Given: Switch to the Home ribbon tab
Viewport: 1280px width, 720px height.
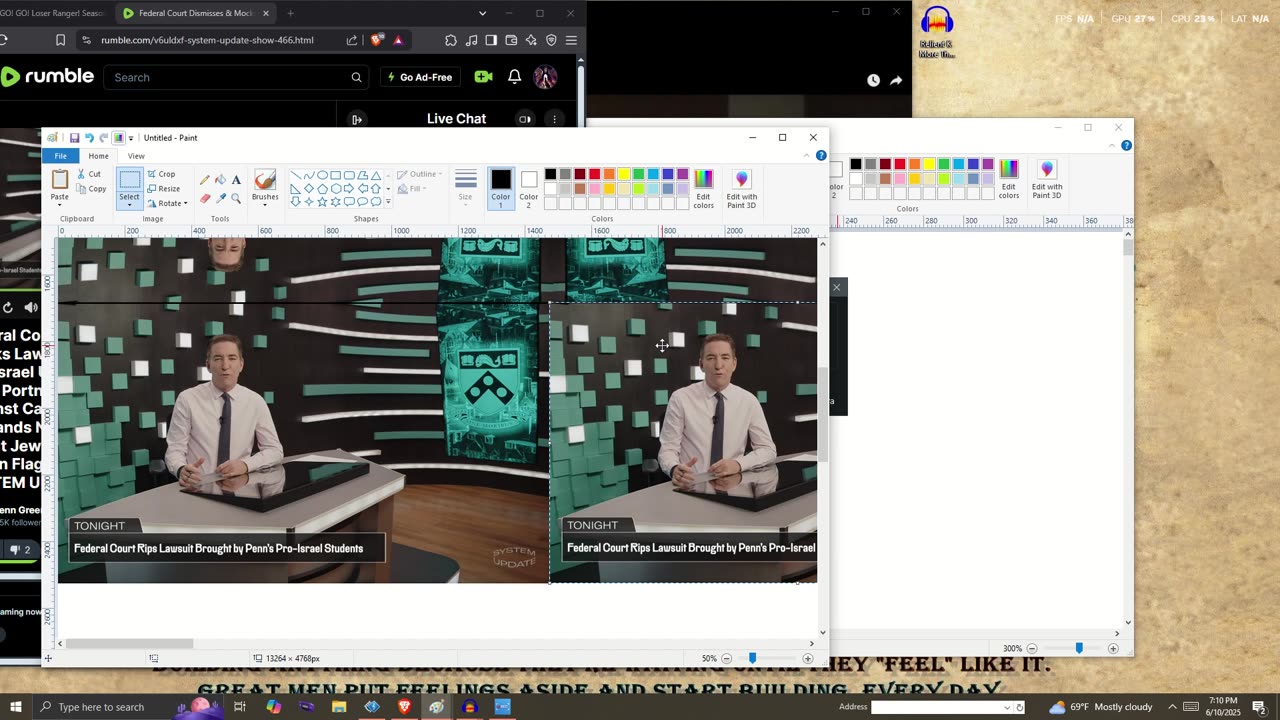Looking at the screenshot, I should (x=98, y=156).
